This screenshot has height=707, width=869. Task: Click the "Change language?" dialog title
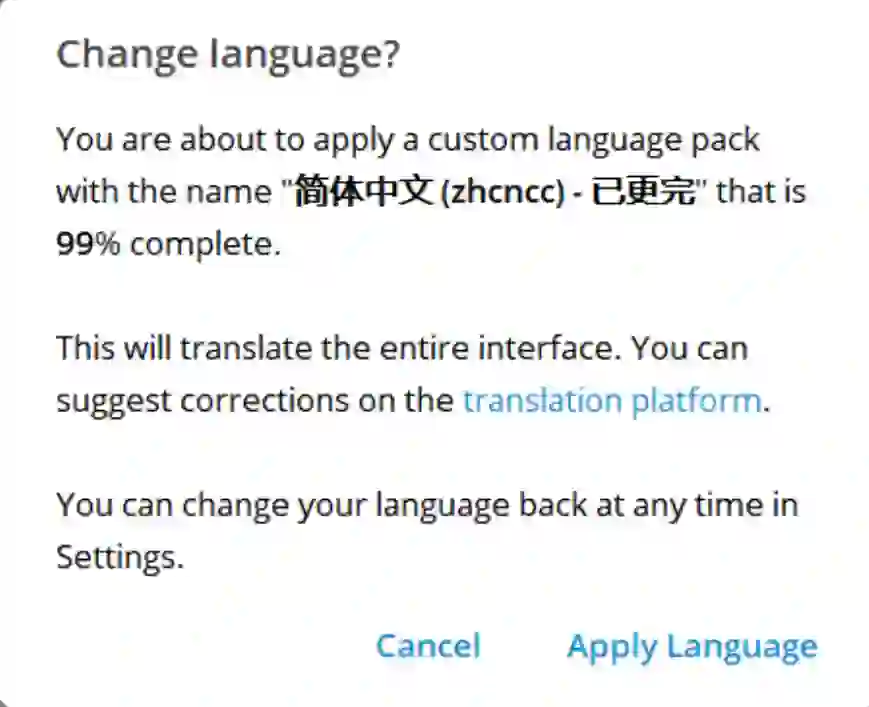point(228,53)
